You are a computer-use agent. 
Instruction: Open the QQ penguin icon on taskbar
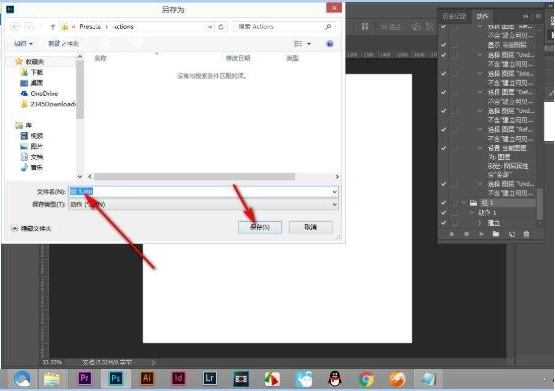point(335,379)
